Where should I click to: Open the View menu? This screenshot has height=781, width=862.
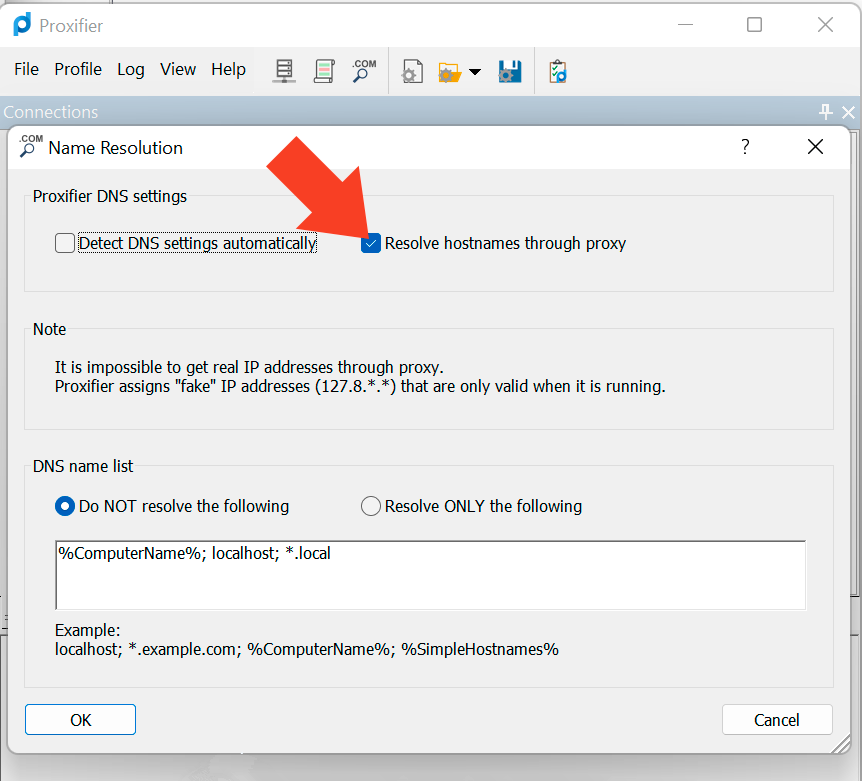178,69
